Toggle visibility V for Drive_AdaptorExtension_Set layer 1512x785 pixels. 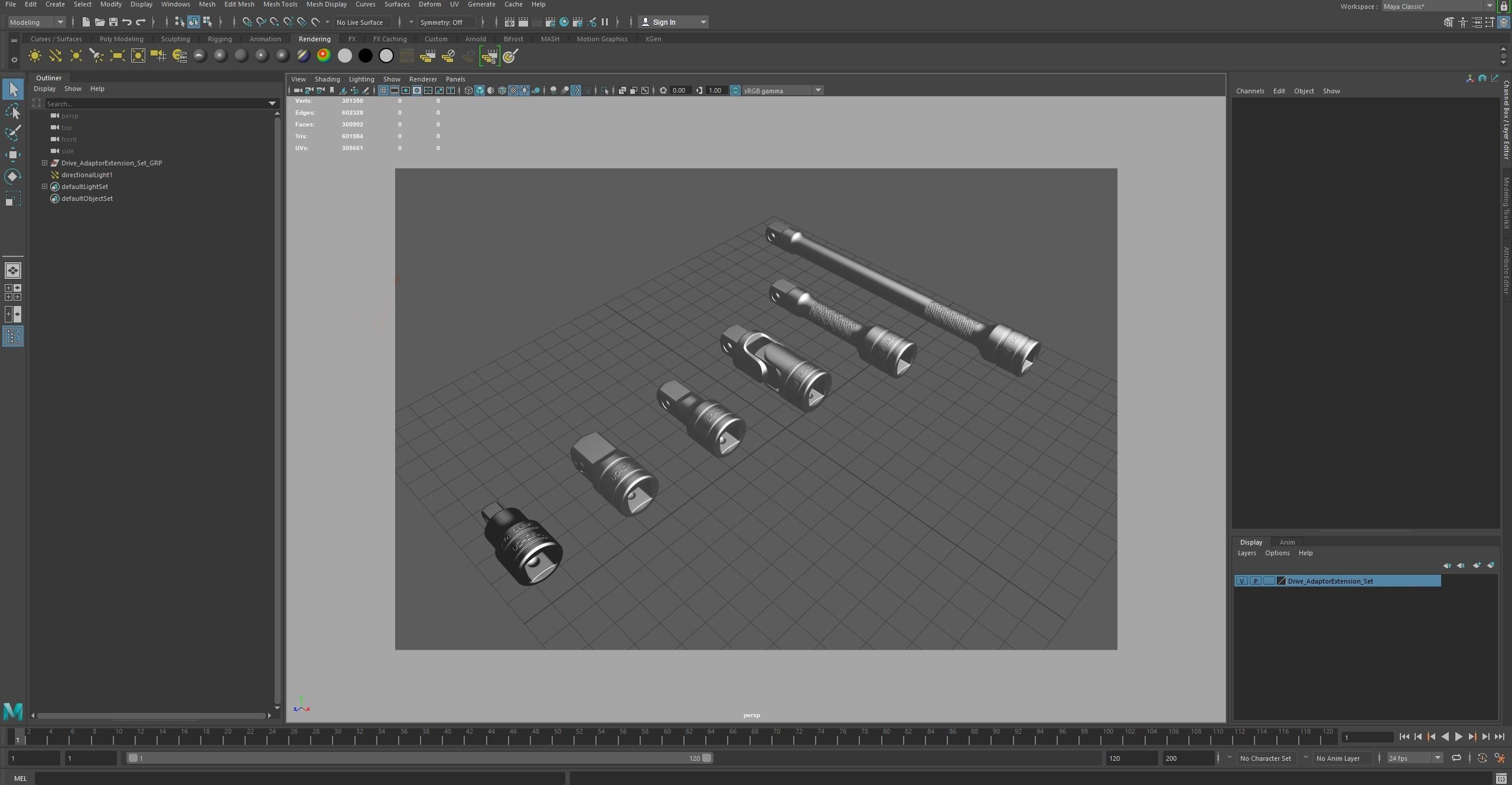click(x=1241, y=581)
